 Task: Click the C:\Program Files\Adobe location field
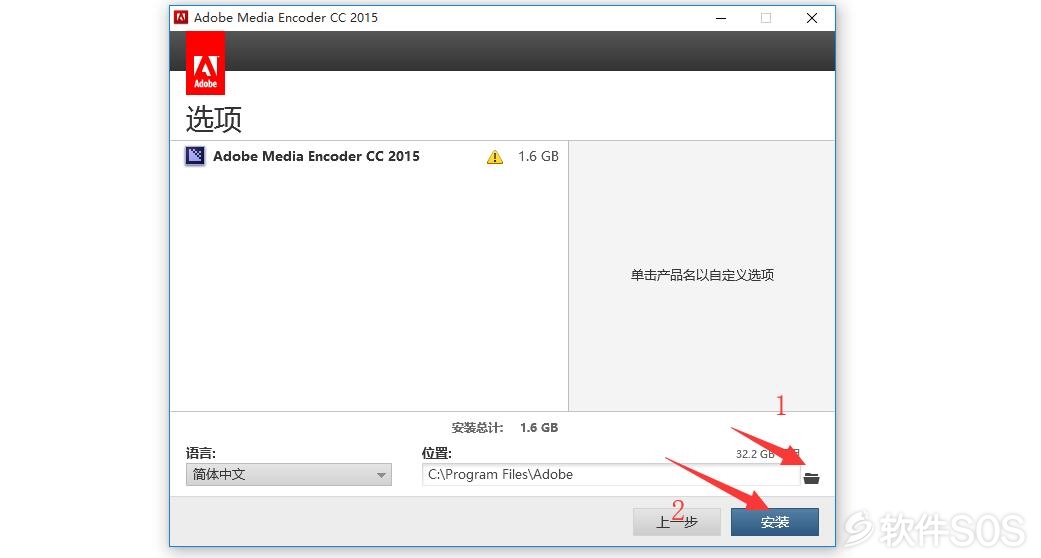[x=611, y=474]
